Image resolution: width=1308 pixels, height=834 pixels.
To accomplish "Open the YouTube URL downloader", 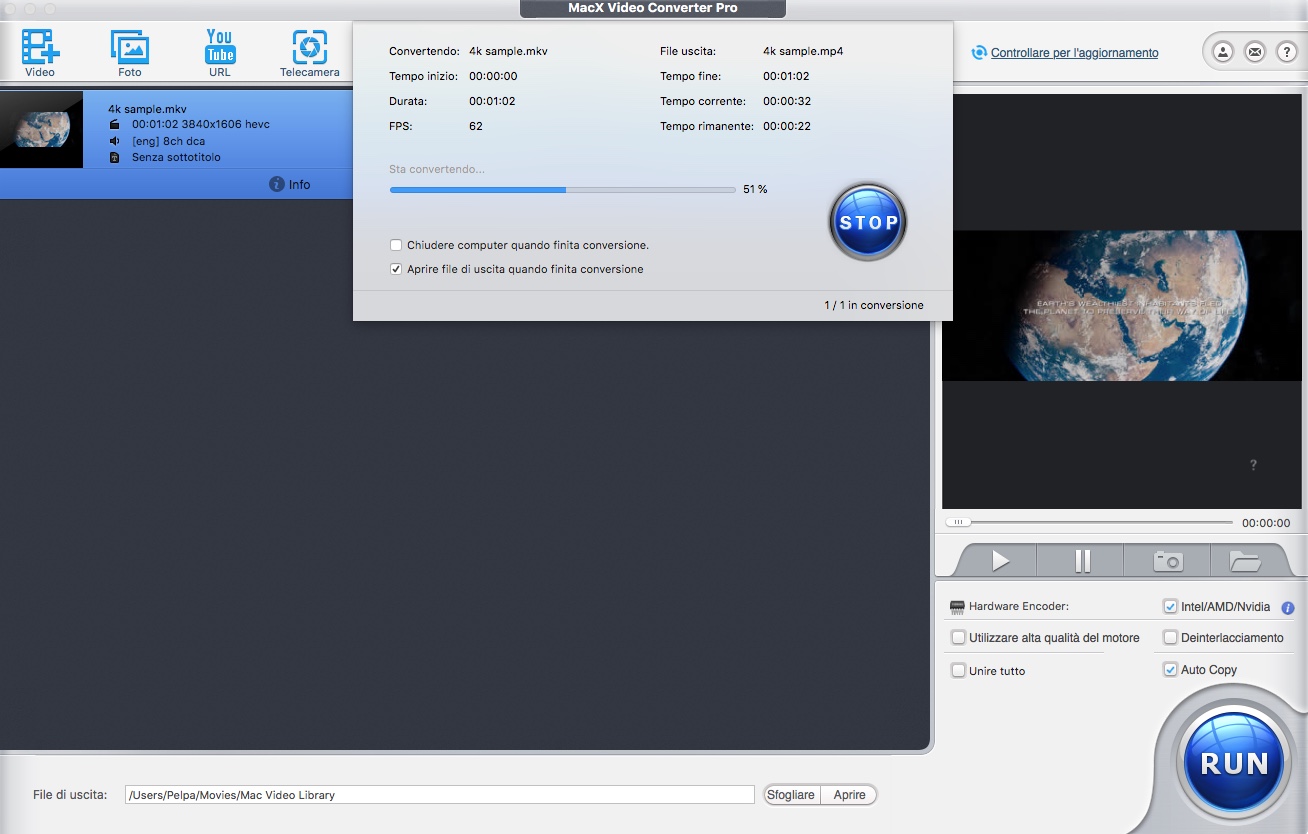I will coord(220,52).
